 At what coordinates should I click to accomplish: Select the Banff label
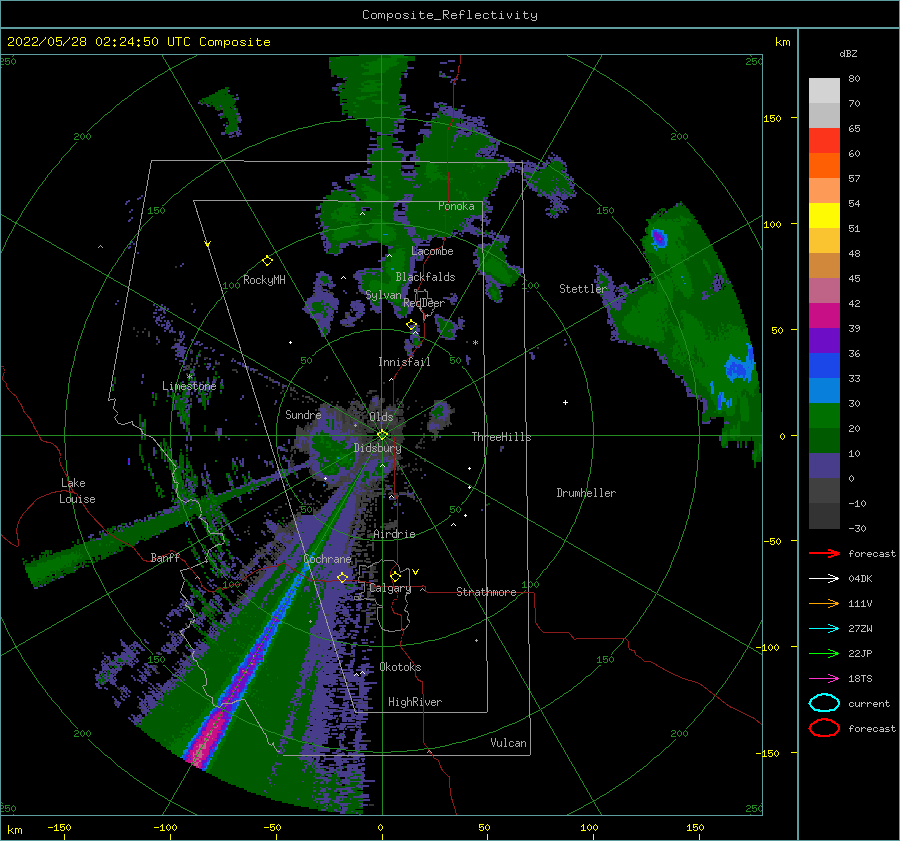(x=165, y=557)
